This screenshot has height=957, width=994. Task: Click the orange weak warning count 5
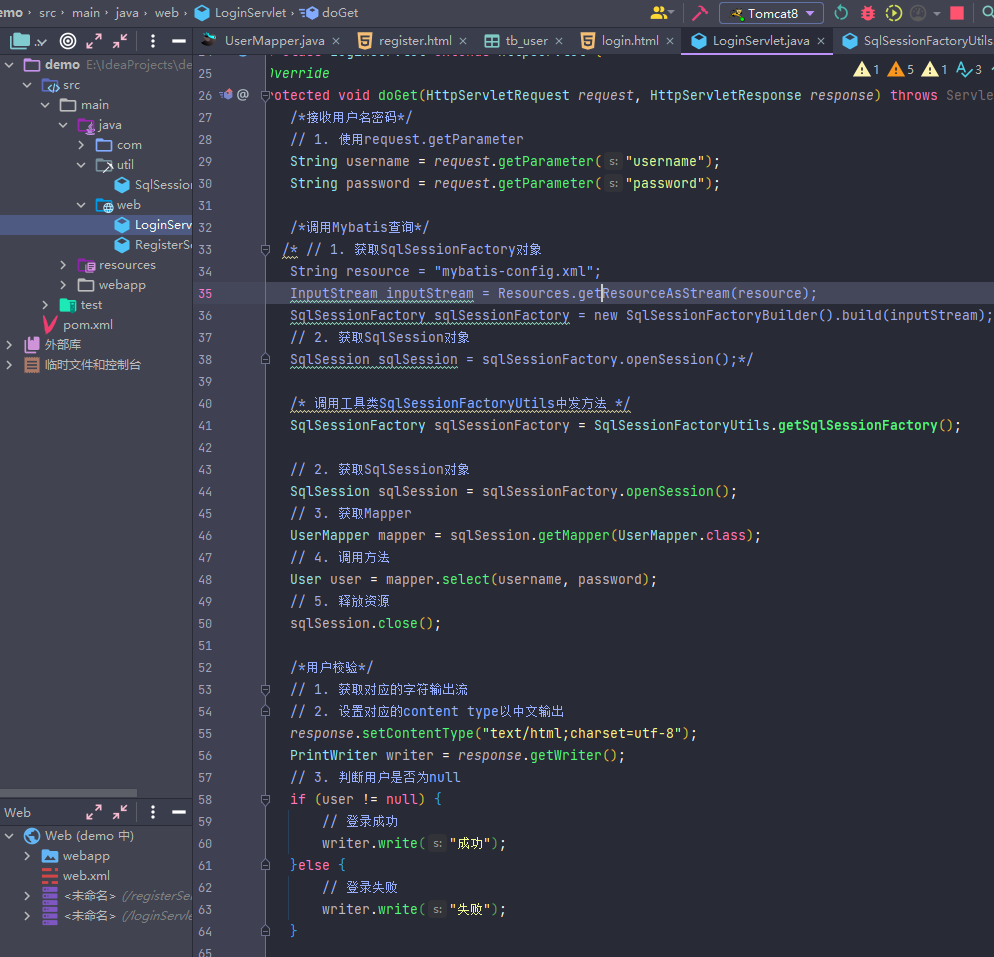coord(901,70)
